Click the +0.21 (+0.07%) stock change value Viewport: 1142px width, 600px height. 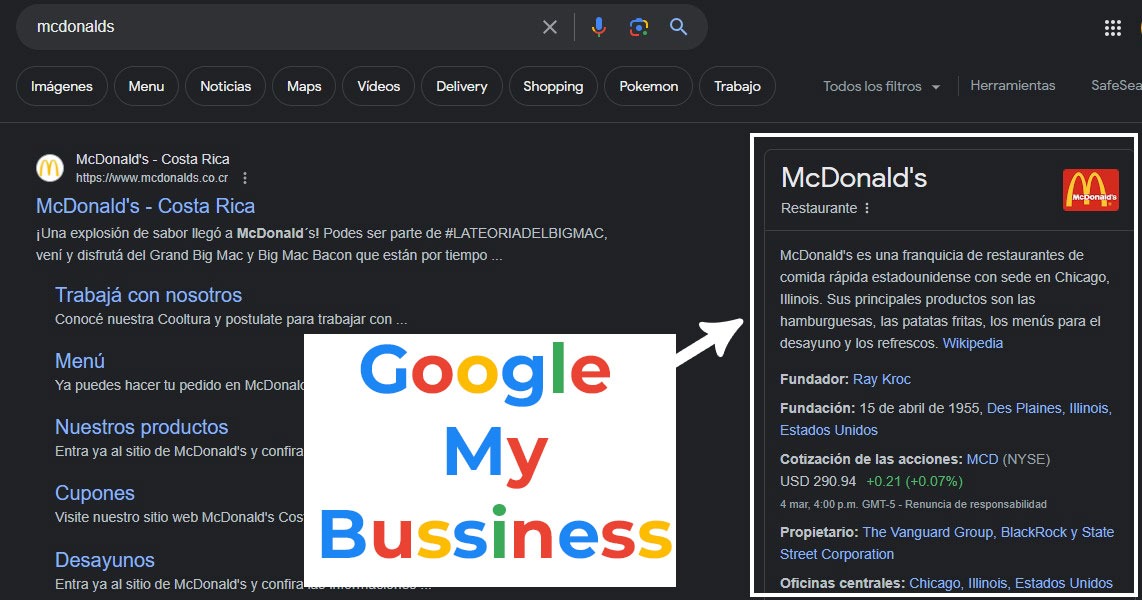914,481
